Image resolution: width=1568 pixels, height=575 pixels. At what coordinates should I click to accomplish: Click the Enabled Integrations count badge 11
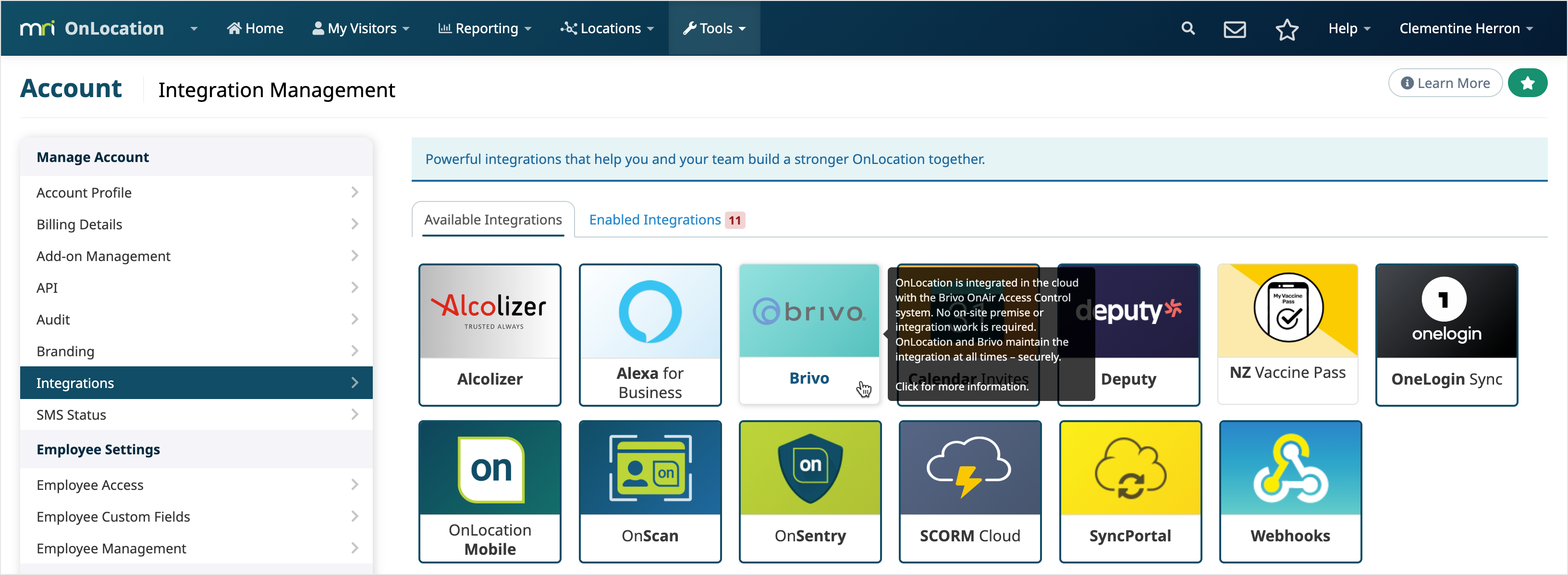coord(735,220)
